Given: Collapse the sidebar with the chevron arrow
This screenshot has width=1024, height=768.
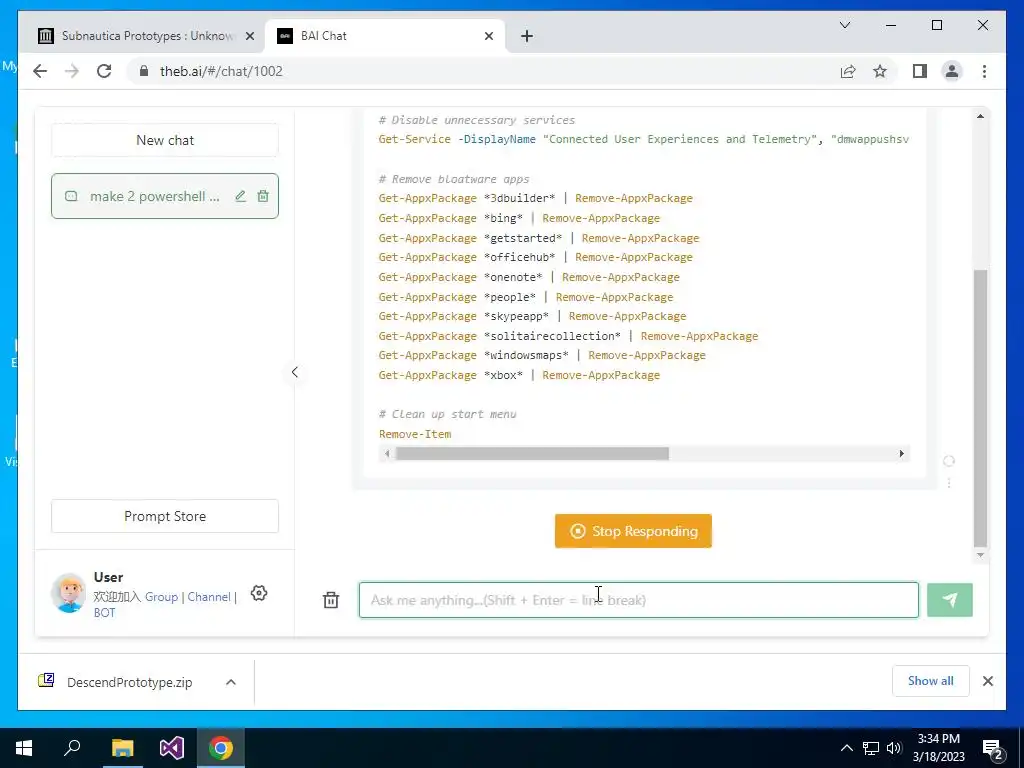Looking at the screenshot, I should (295, 372).
